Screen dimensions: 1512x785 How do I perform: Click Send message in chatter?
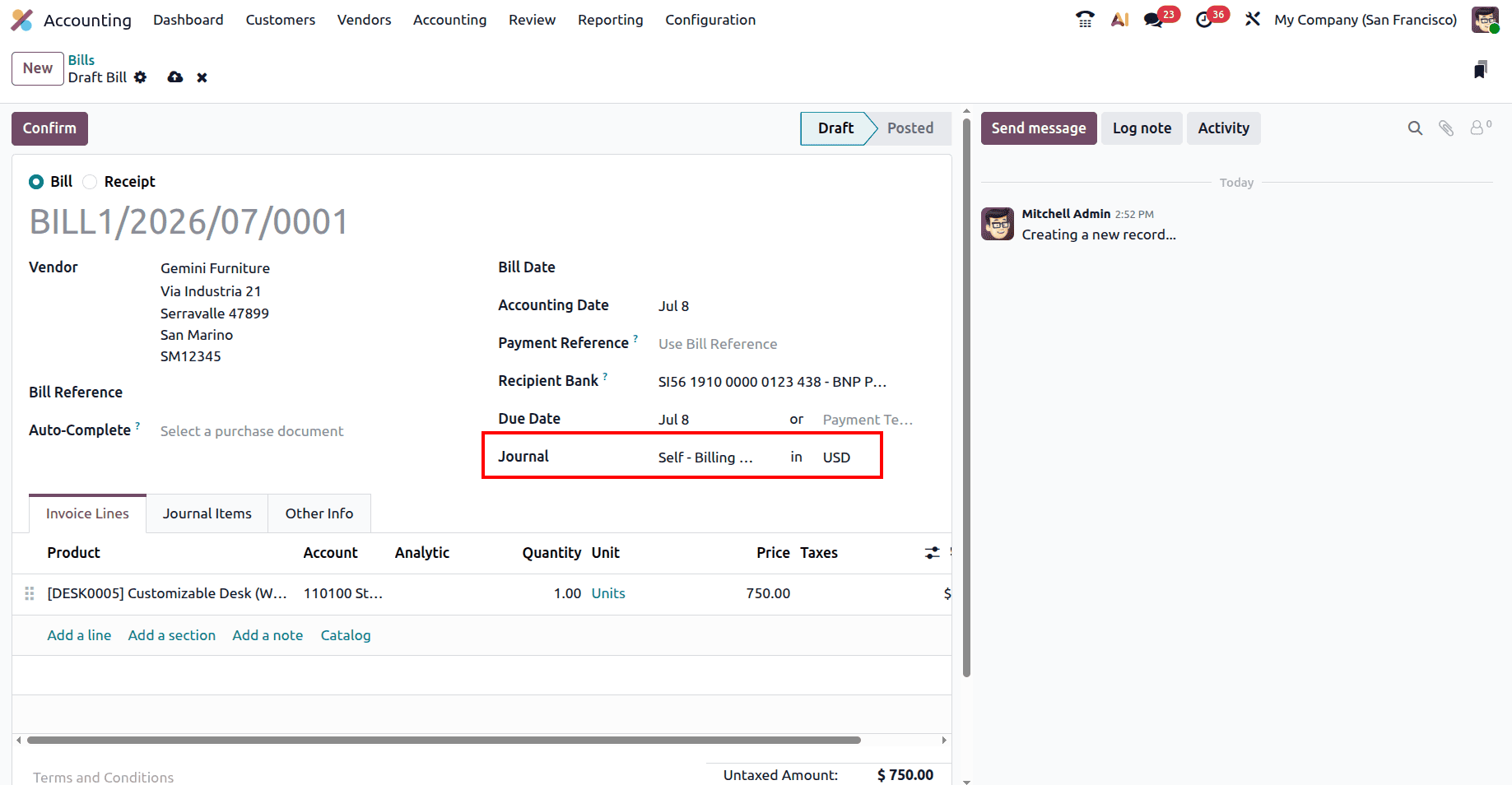pyautogui.click(x=1039, y=128)
